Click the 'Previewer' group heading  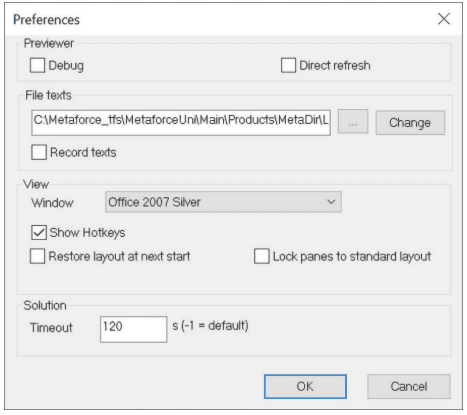(49, 43)
